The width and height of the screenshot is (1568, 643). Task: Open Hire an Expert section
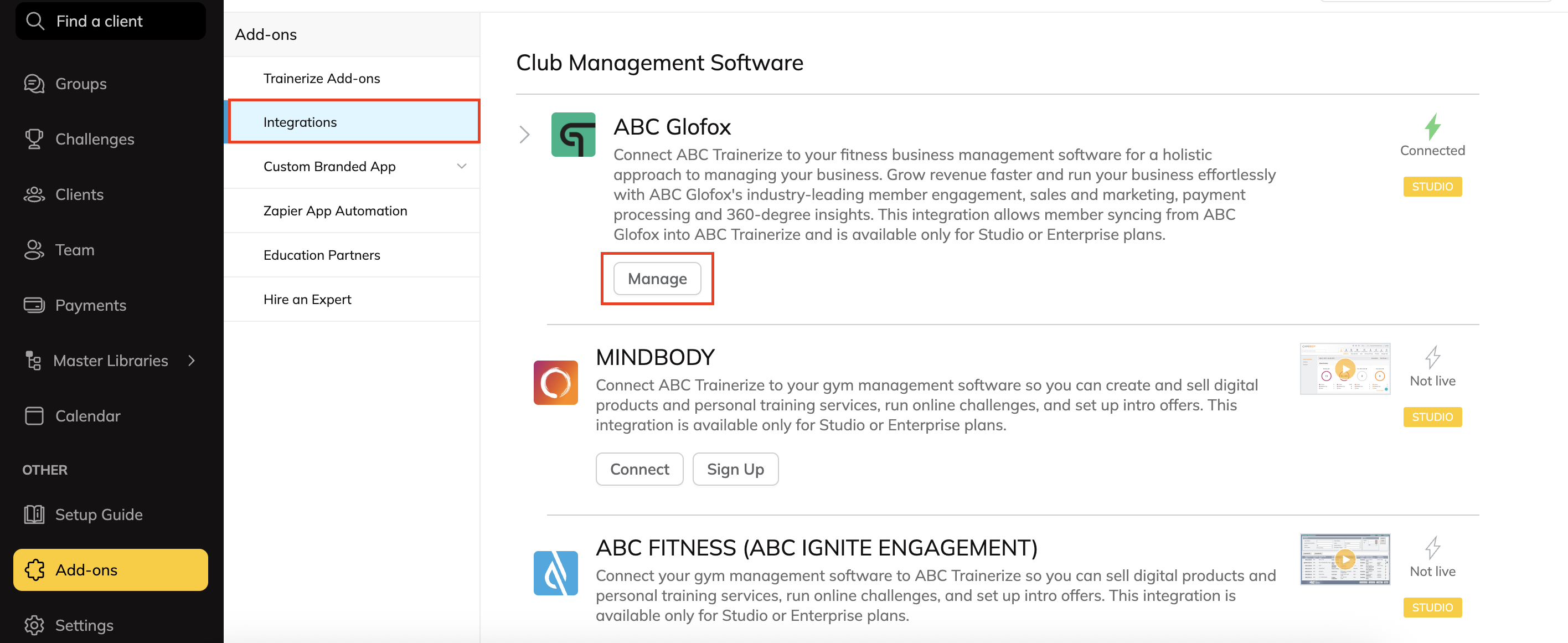(x=352, y=300)
